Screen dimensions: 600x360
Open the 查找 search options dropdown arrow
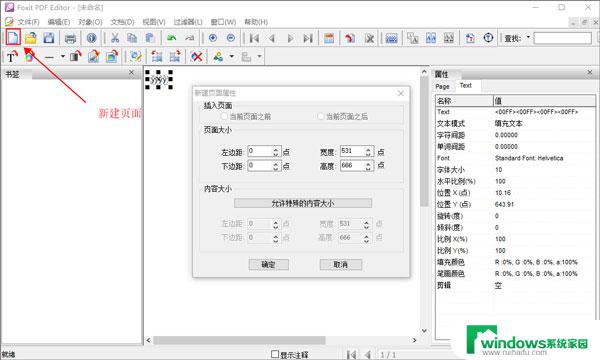click(528, 37)
